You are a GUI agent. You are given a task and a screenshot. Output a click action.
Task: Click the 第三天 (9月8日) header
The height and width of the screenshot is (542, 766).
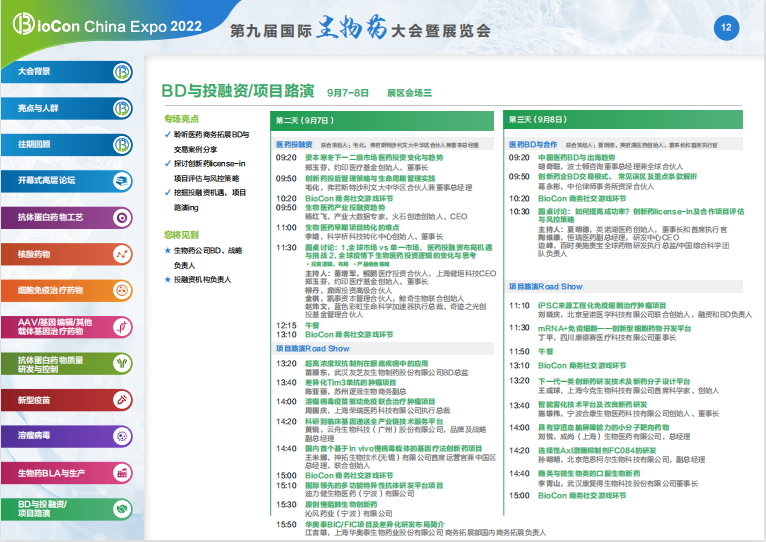point(536,120)
